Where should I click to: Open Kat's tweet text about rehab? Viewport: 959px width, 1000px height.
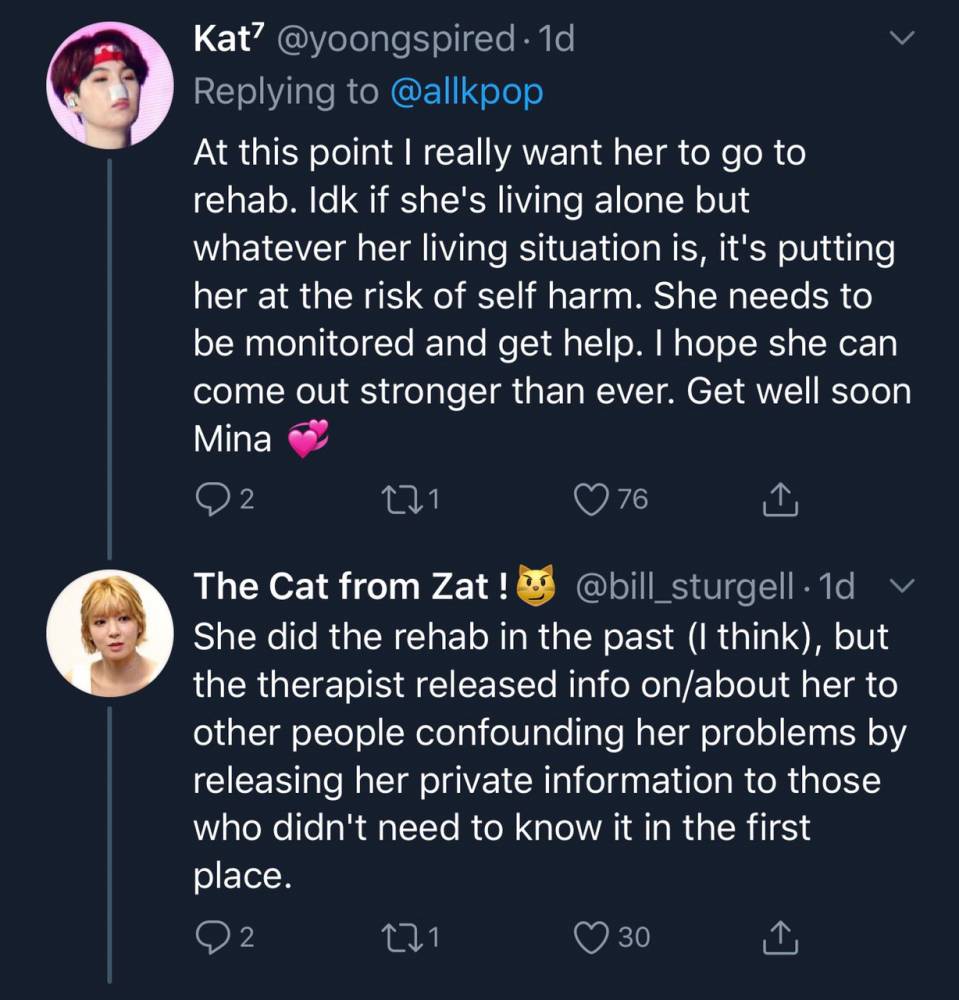pyautogui.click(x=550, y=296)
